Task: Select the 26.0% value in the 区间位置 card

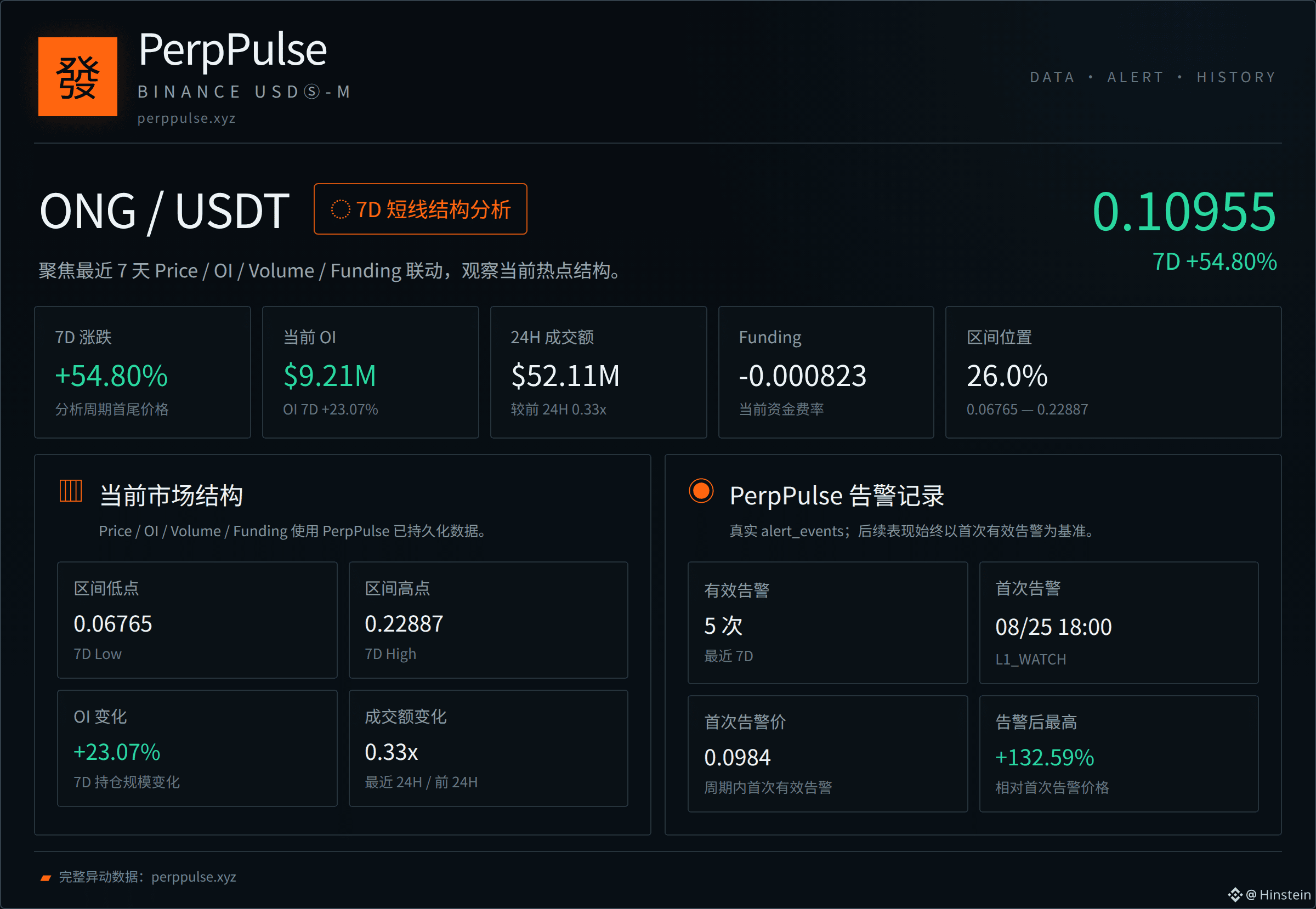Action: pos(1007,376)
